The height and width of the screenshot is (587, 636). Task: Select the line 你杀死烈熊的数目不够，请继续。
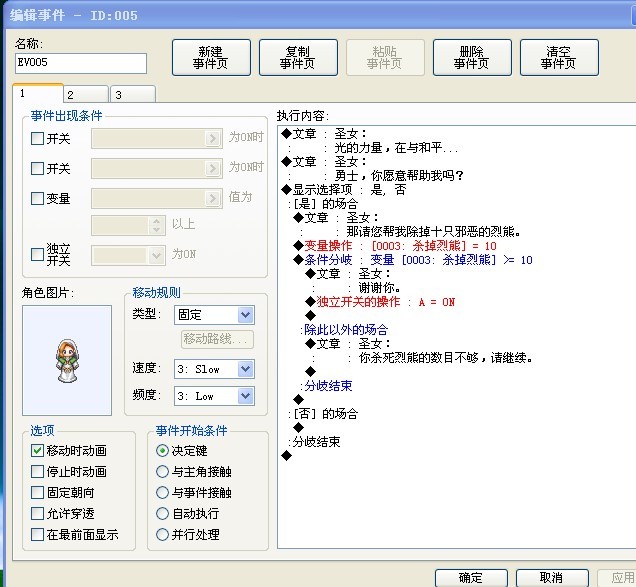[x=445, y=358]
